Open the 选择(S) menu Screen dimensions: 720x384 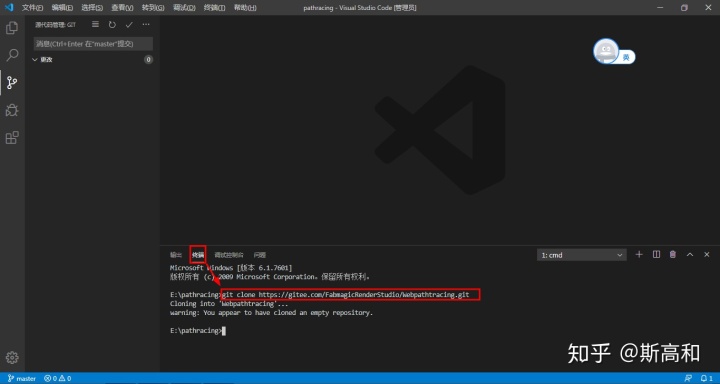pos(92,8)
